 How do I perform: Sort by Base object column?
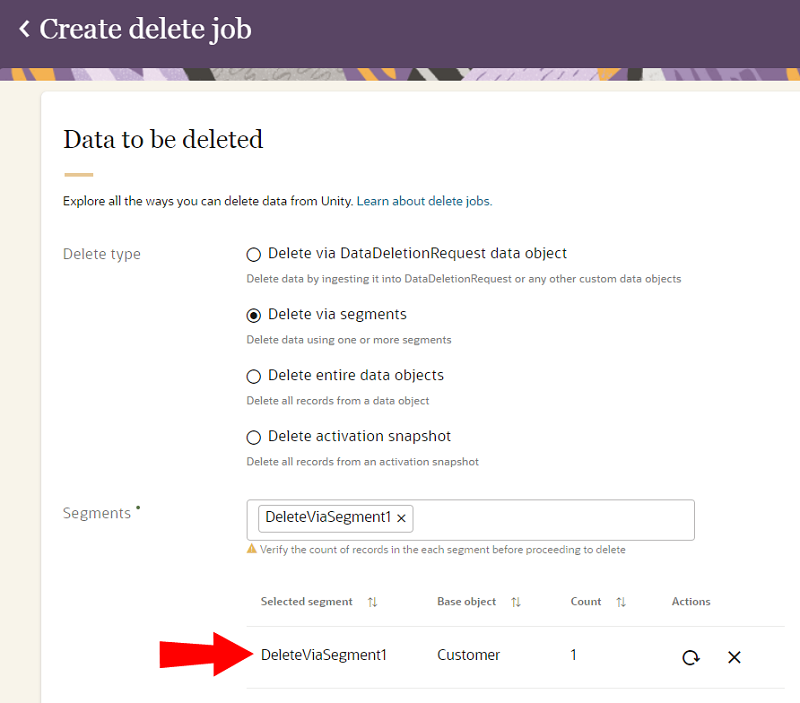[516, 602]
